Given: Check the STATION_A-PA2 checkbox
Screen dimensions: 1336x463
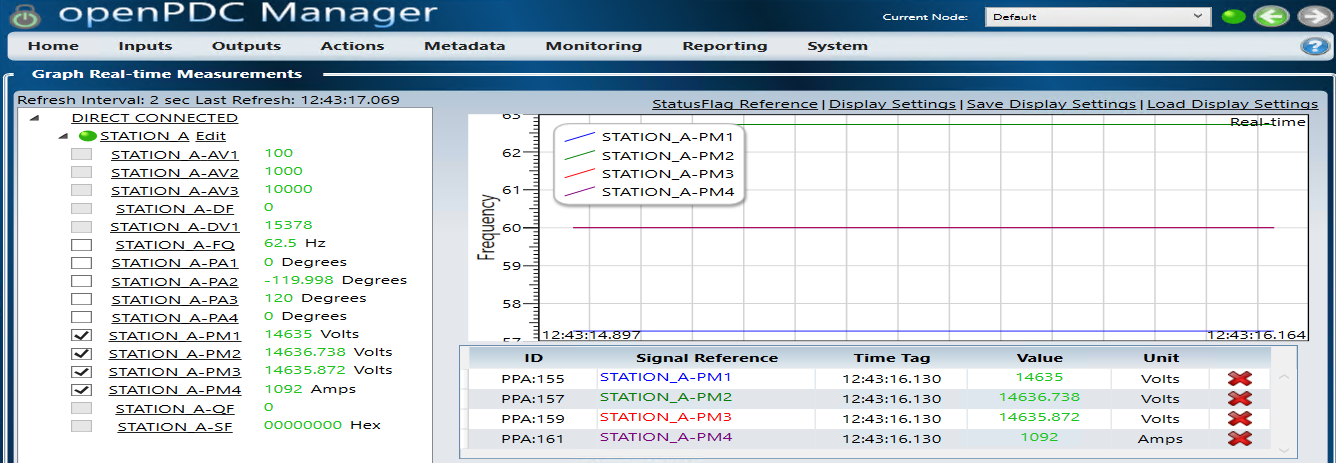Looking at the screenshot, I should click(x=82, y=281).
